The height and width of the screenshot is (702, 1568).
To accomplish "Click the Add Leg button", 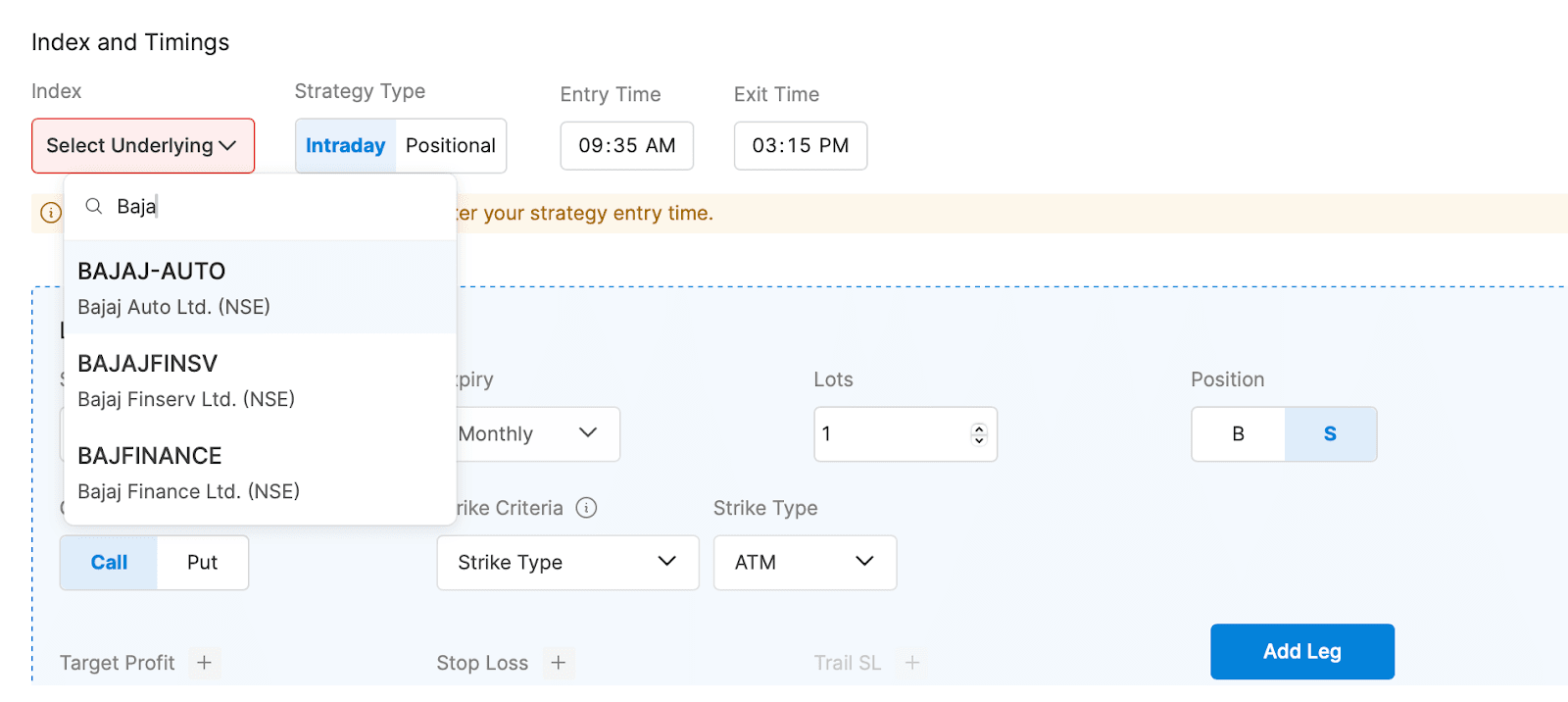I will click(1301, 651).
